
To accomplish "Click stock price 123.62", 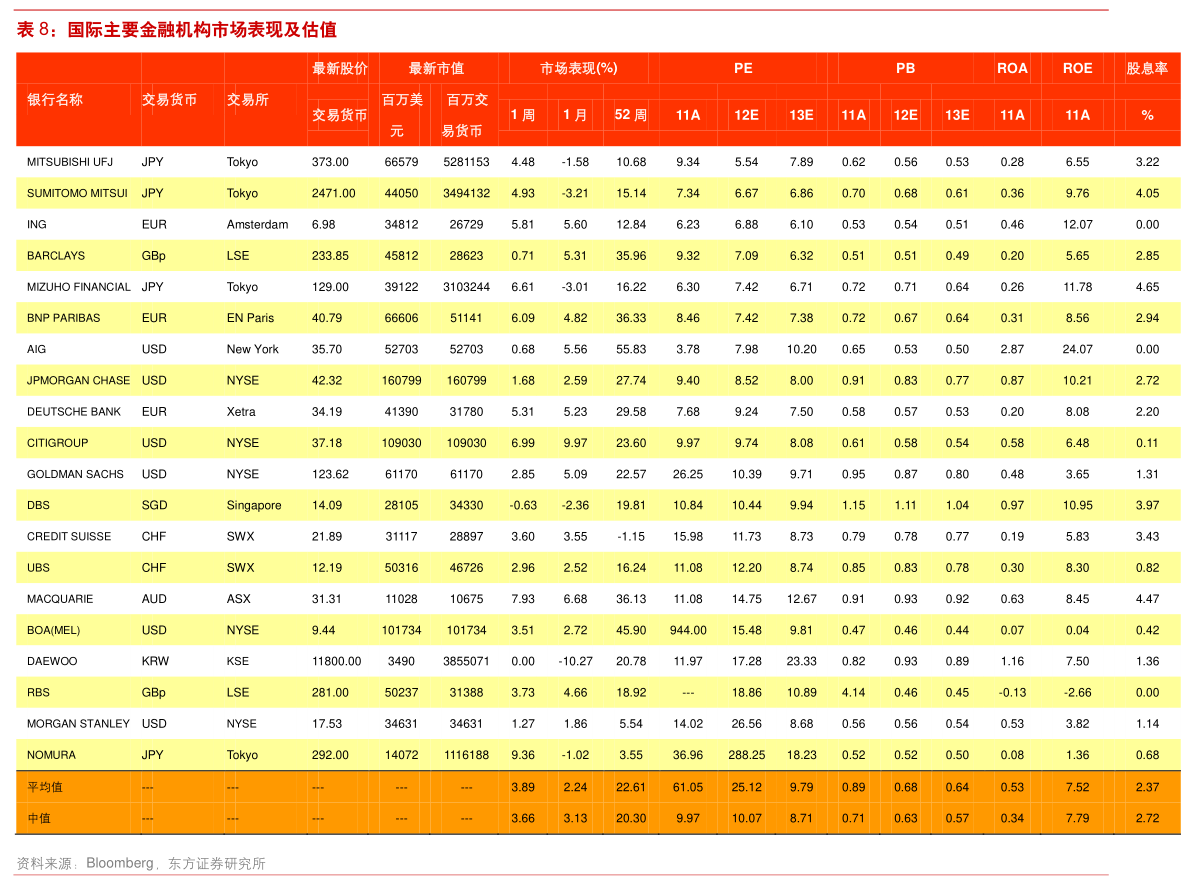I will coord(330,473).
